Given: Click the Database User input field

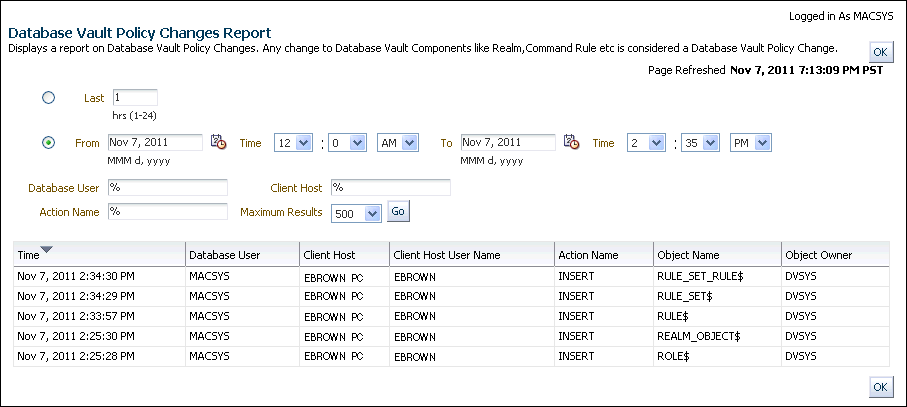Looking at the screenshot, I should pyautogui.click(x=168, y=187).
